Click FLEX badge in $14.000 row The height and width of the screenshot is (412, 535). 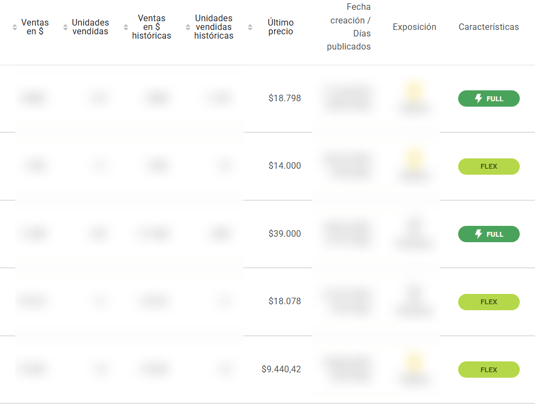pyautogui.click(x=489, y=166)
